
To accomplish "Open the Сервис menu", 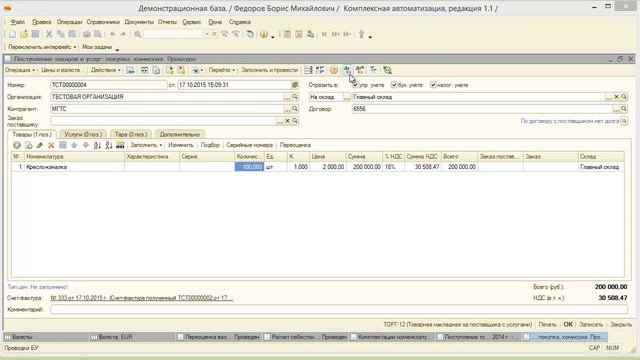I will [x=191, y=22].
